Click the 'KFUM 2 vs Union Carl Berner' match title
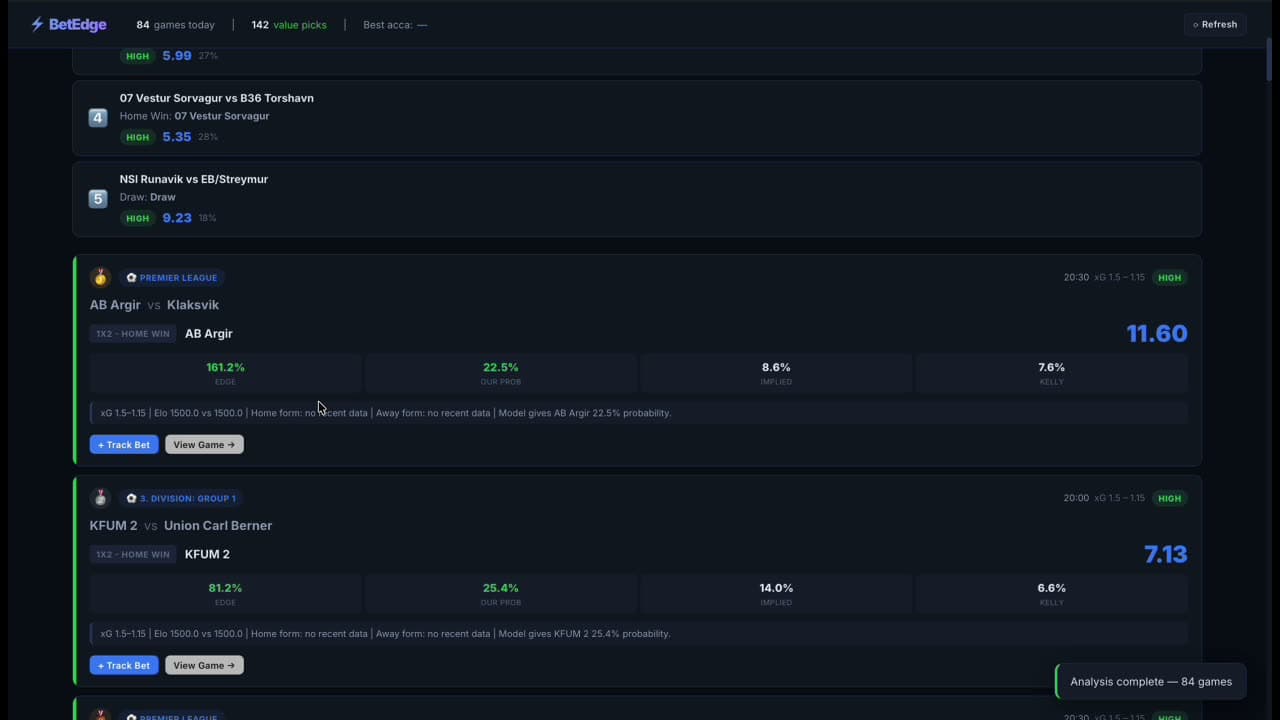This screenshot has width=1280, height=720. pos(181,526)
